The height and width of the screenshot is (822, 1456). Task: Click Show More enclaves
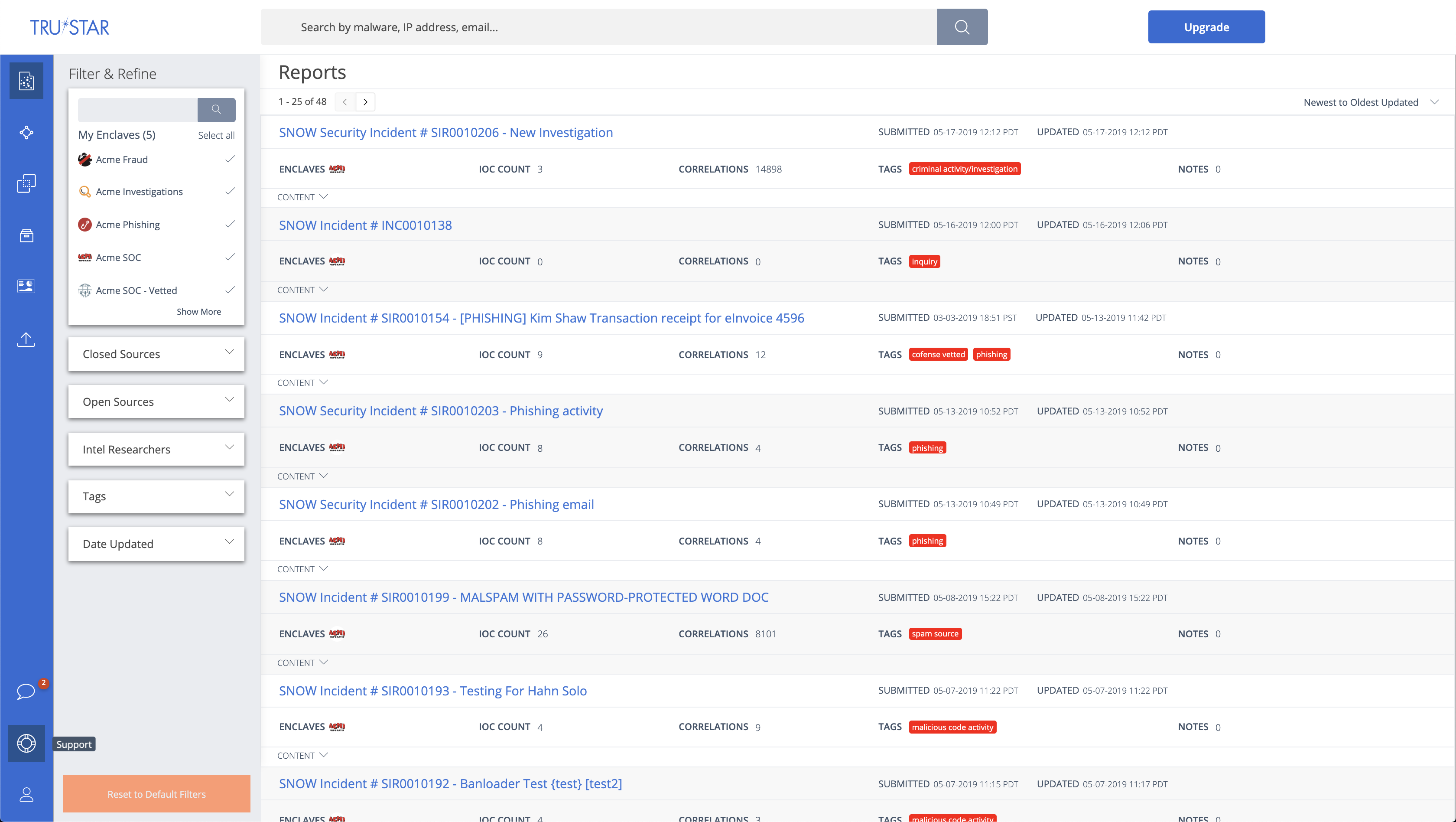199,311
